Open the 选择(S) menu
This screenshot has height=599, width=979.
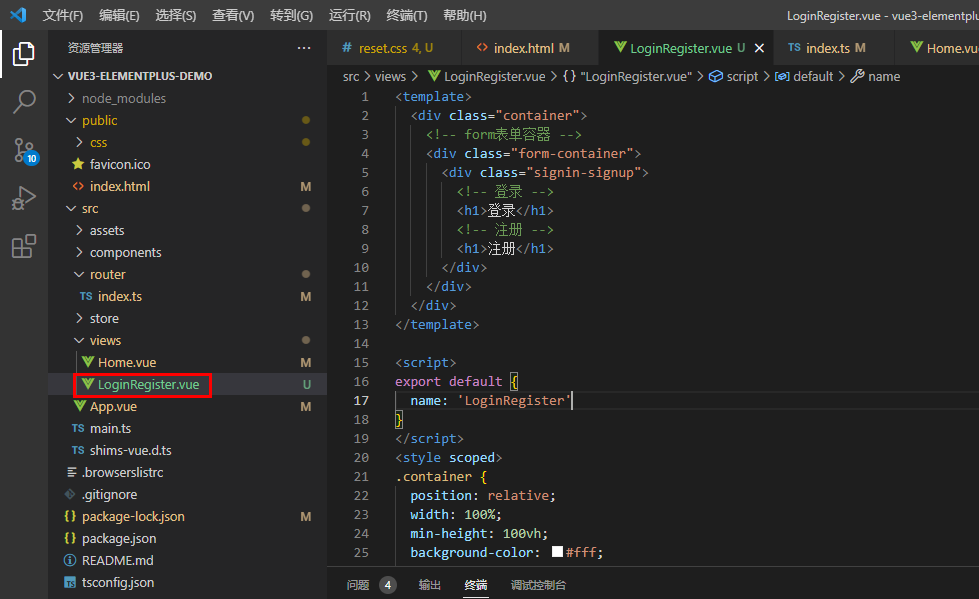(x=175, y=16)
